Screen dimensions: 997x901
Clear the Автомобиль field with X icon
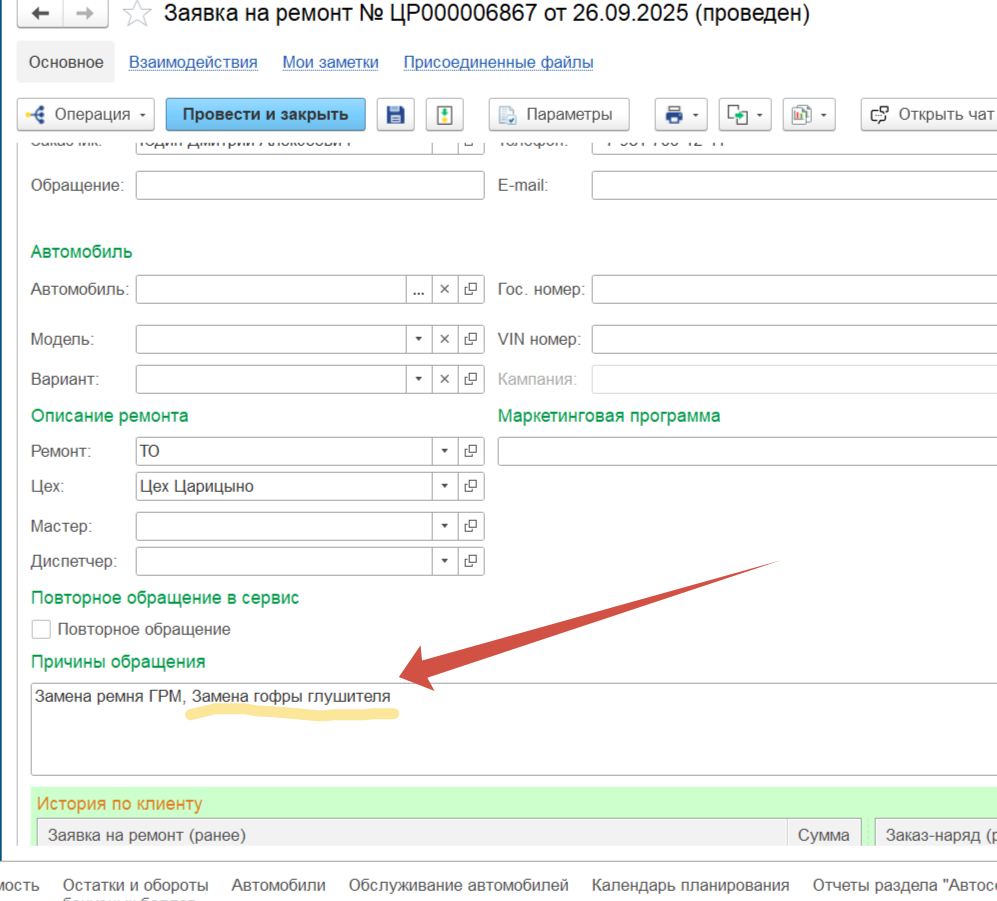click(445, 289)
